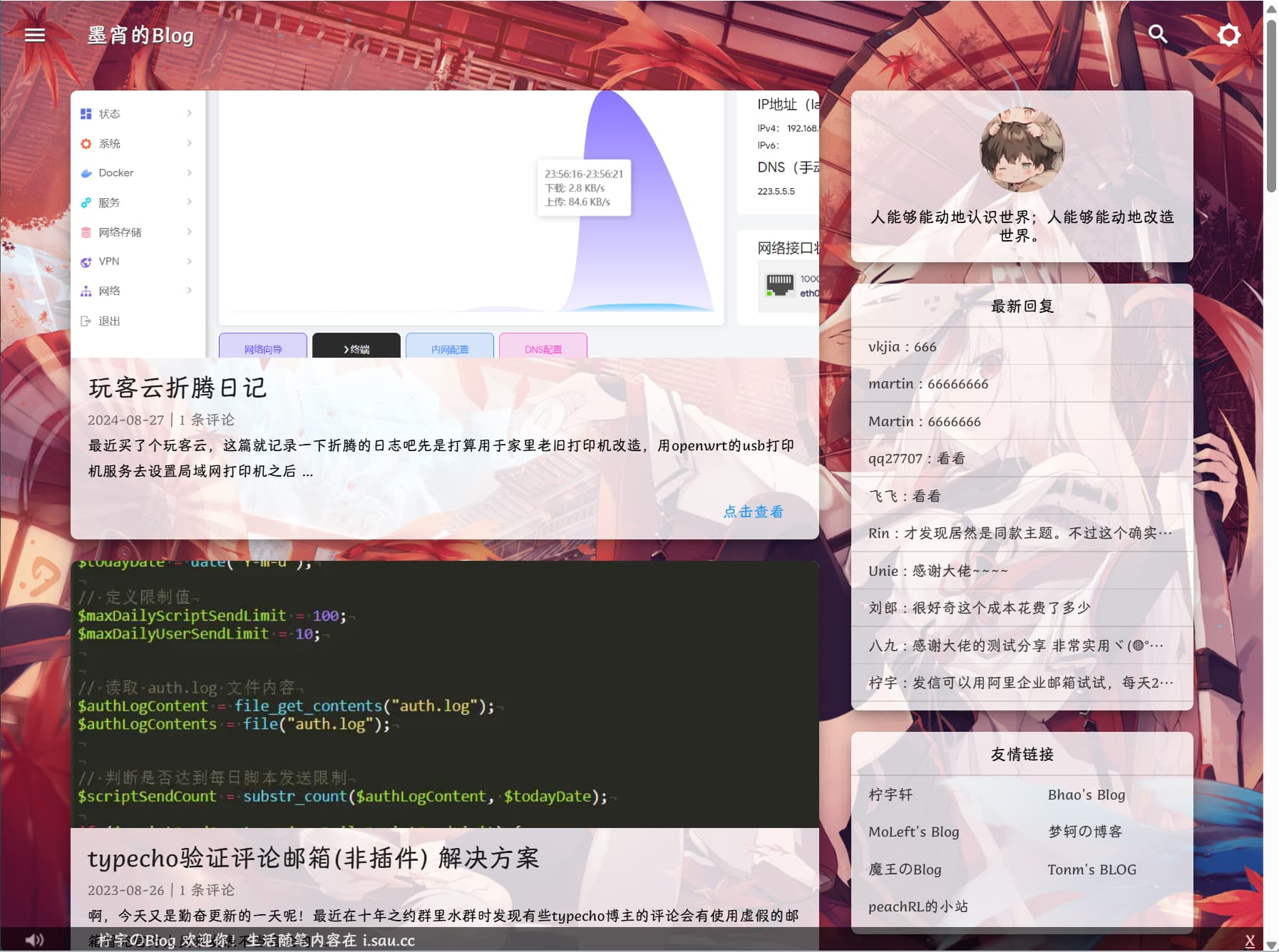Expand the Docker sidebar entry
The image size is (1279, 952).
coord(189,172)
